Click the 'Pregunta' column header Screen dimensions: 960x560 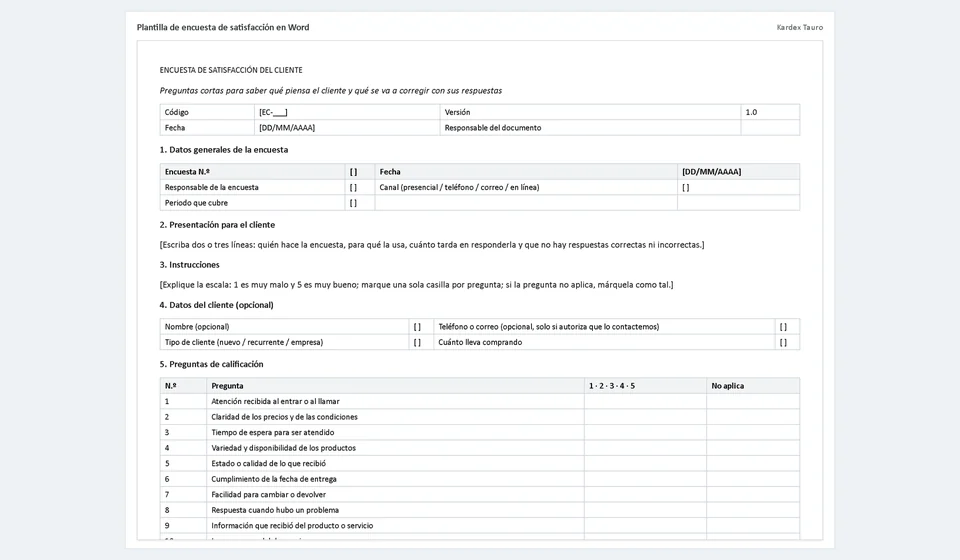click(x=396, y=386)
